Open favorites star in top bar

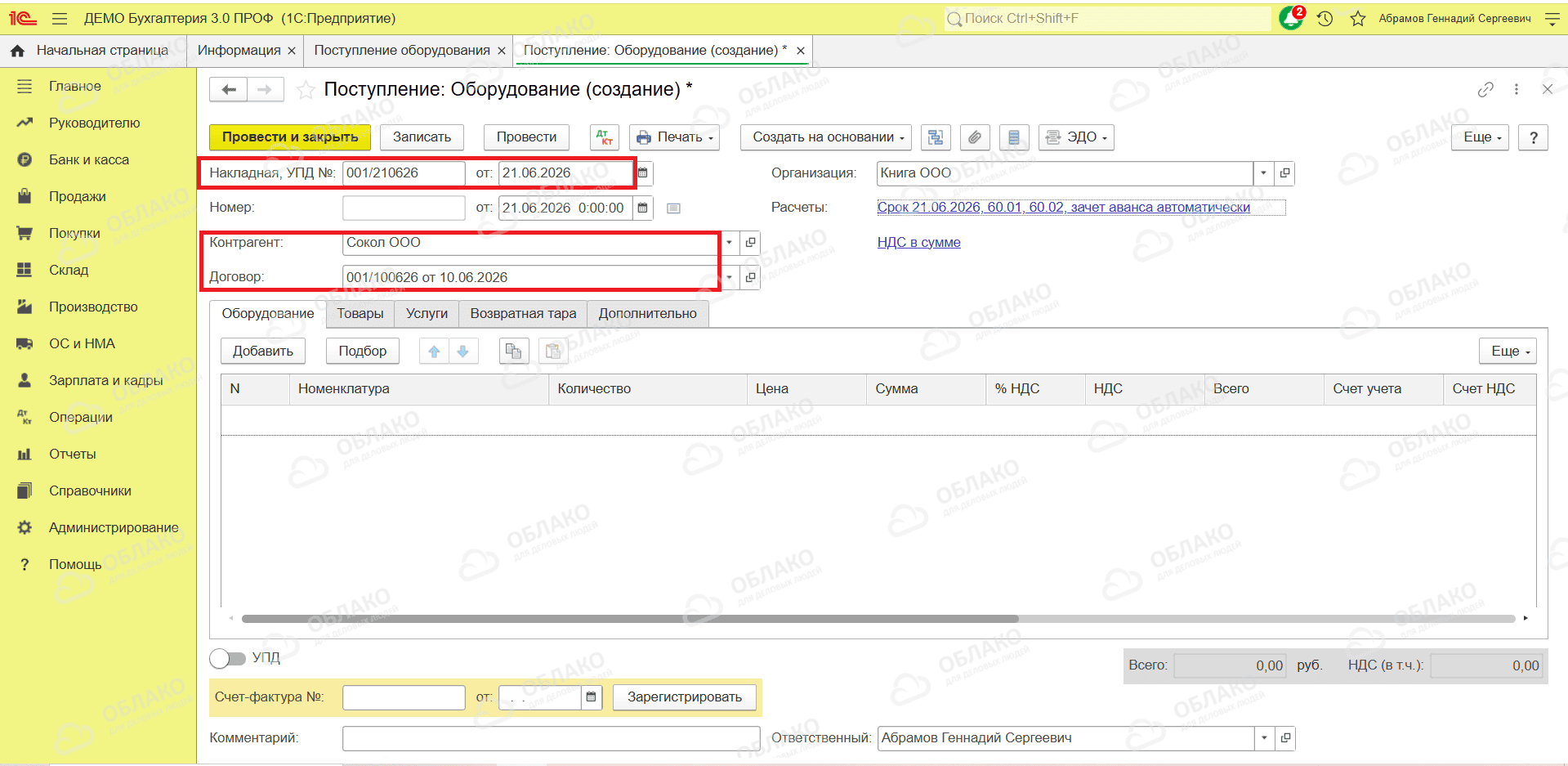[x=1358, y=18]
